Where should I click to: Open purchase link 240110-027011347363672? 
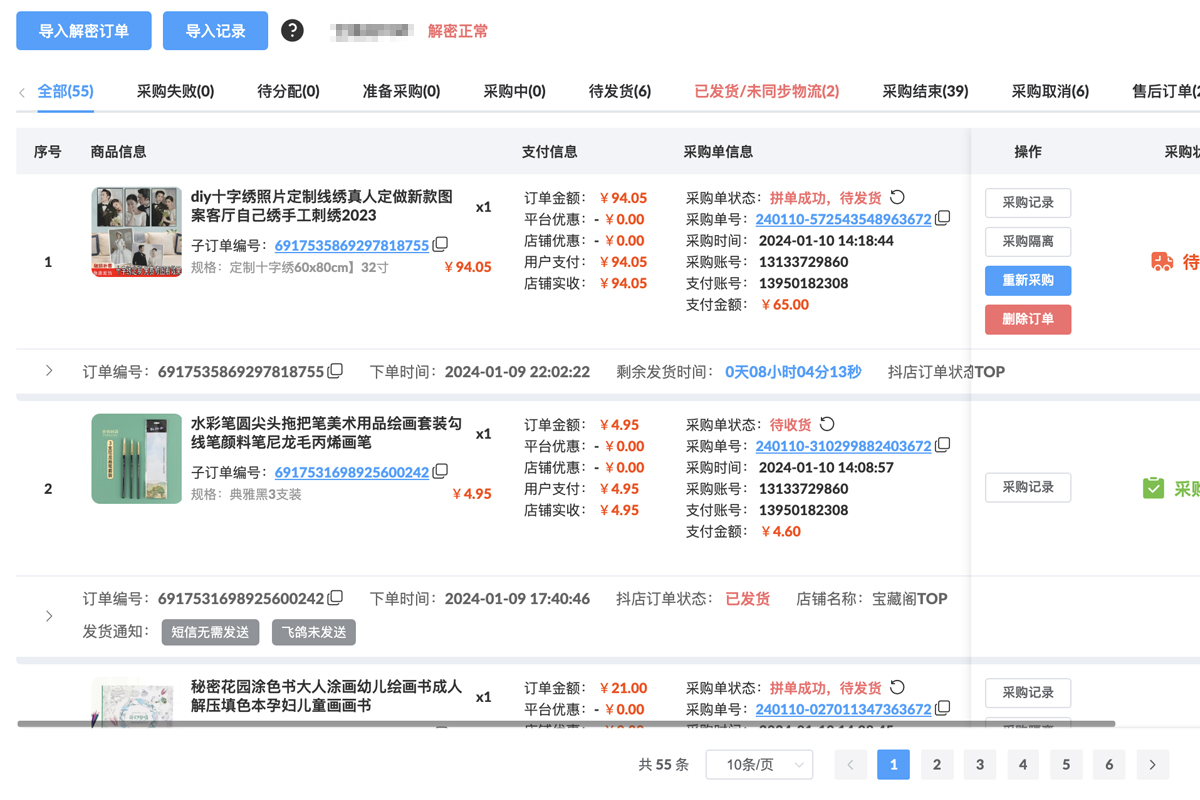[843, 709]
